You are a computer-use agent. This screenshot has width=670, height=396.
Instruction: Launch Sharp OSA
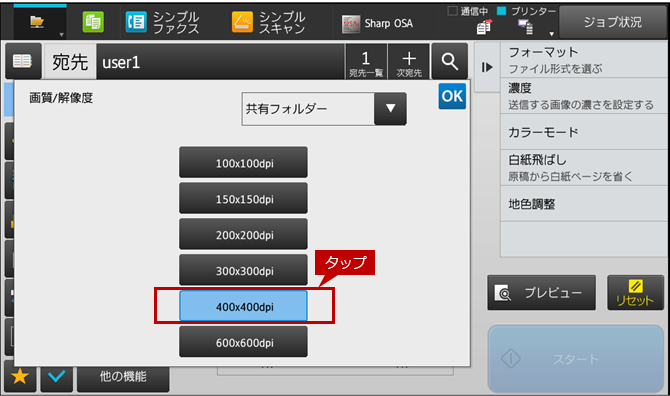[378, 23]
